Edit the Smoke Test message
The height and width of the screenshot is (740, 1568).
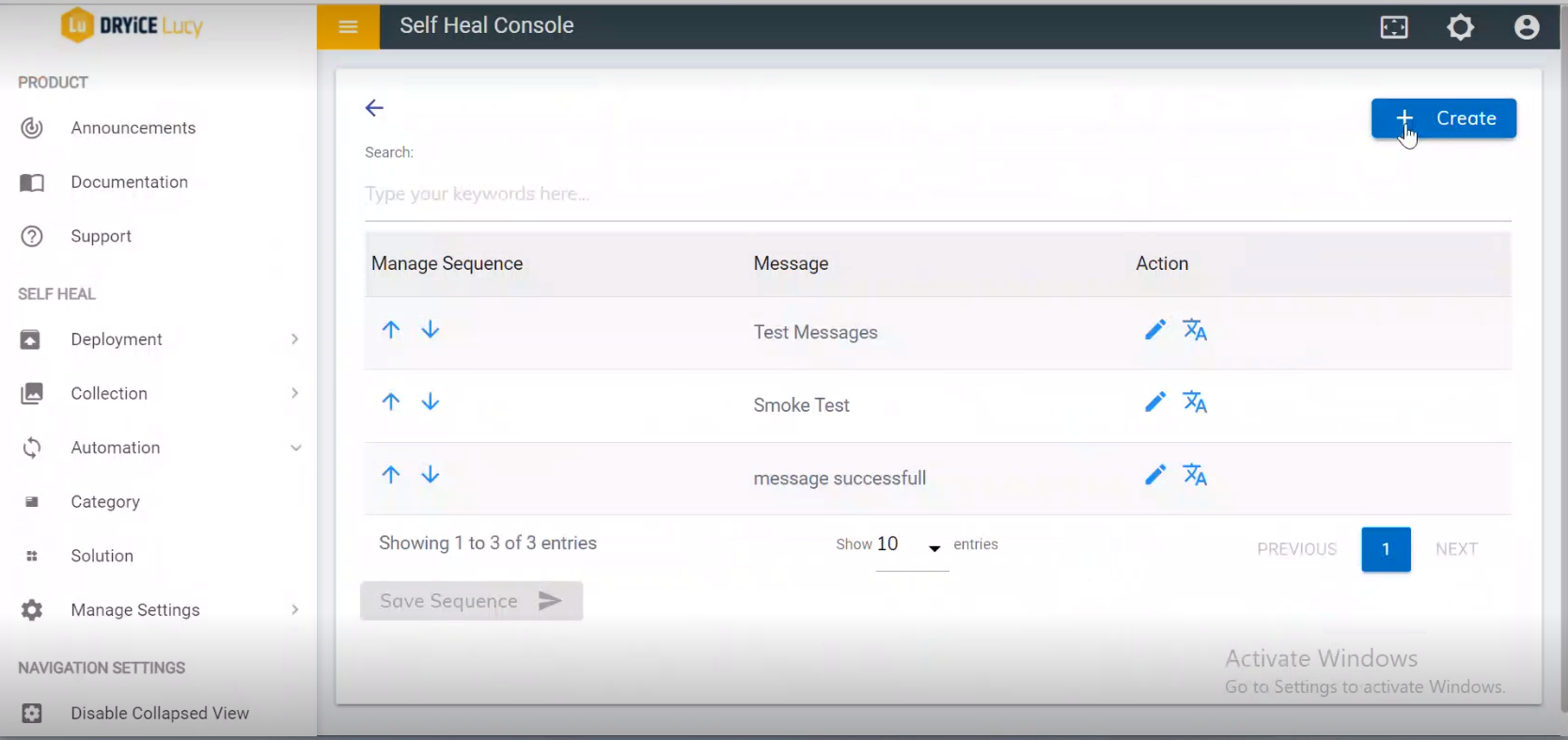pyautogui.click(x=1155, y=402)
